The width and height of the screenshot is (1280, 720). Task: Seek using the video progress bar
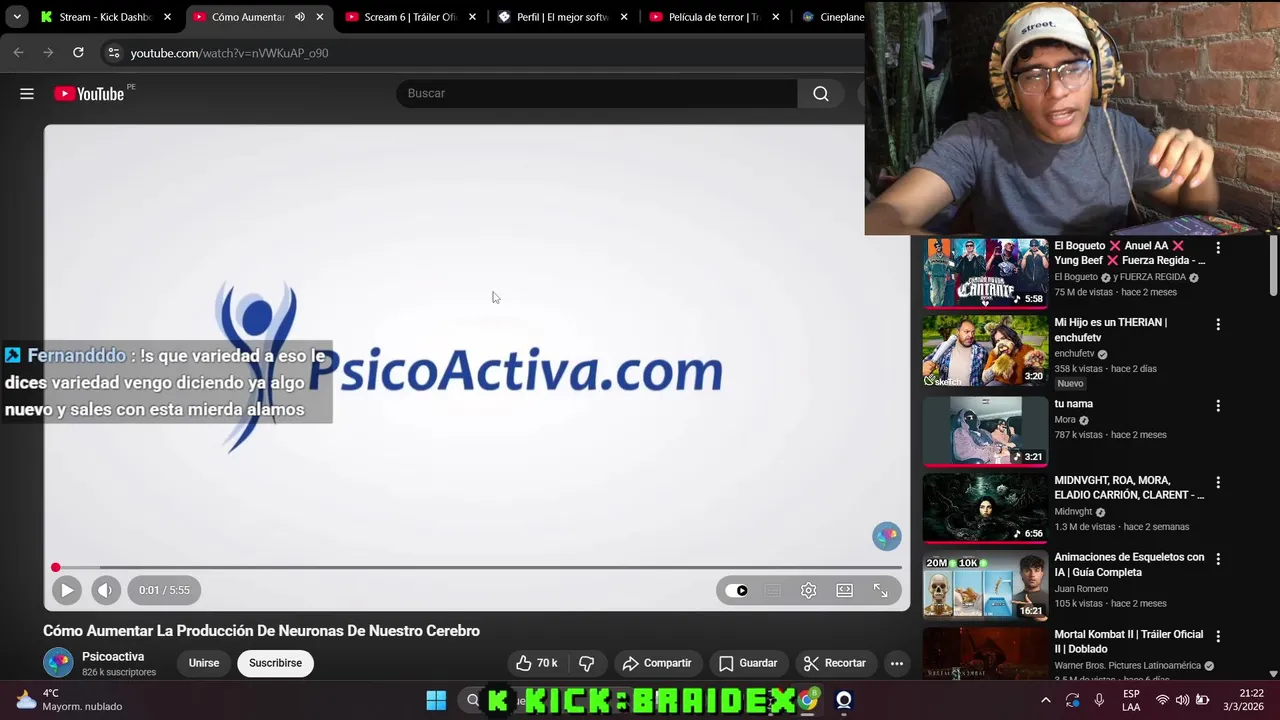click(477, 567)
